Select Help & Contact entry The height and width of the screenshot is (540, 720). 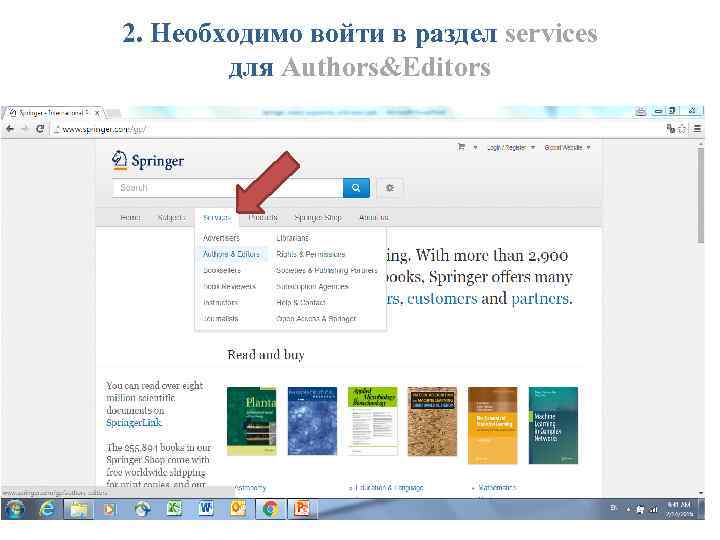click(301, 302)
